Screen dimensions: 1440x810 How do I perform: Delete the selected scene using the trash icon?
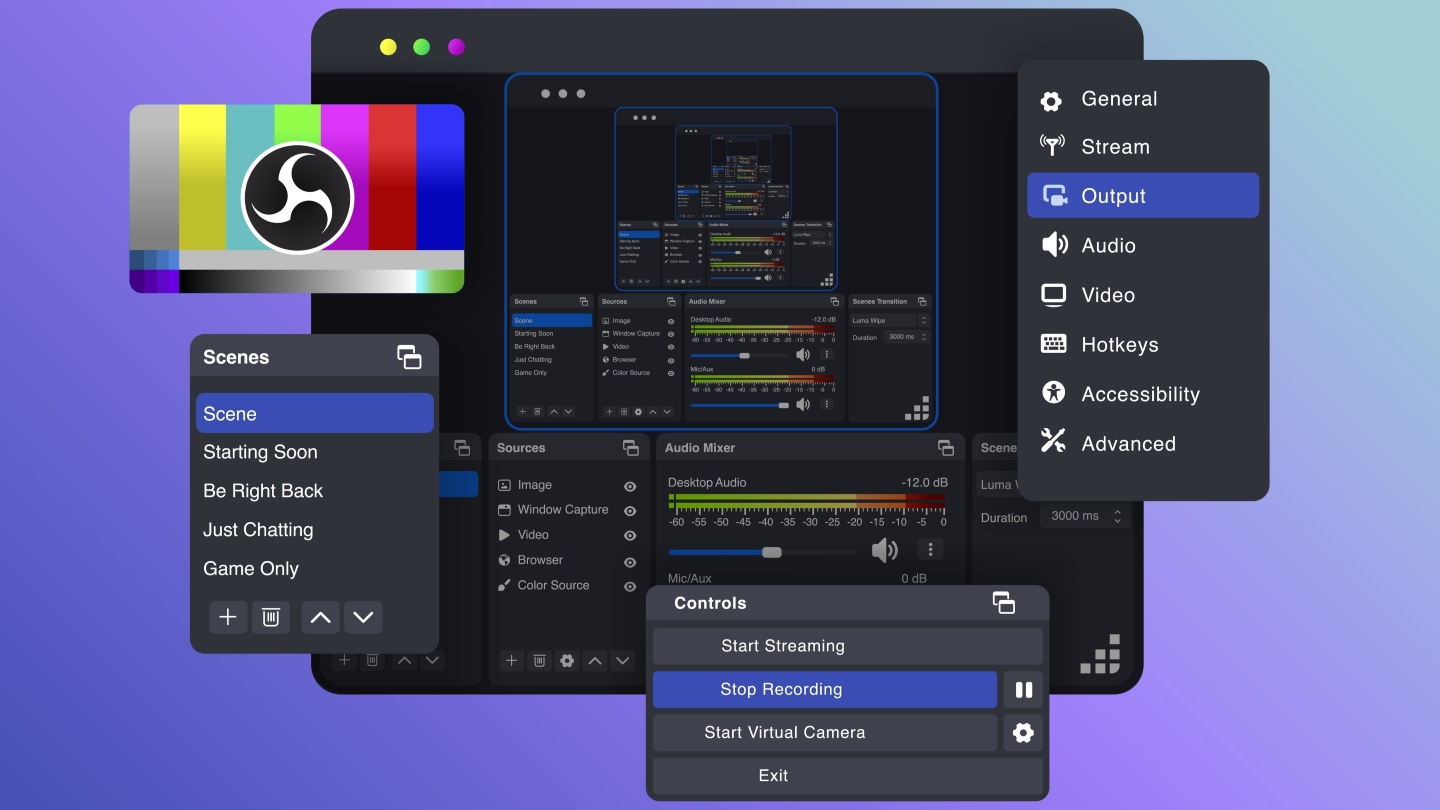(x=270, y=617)
